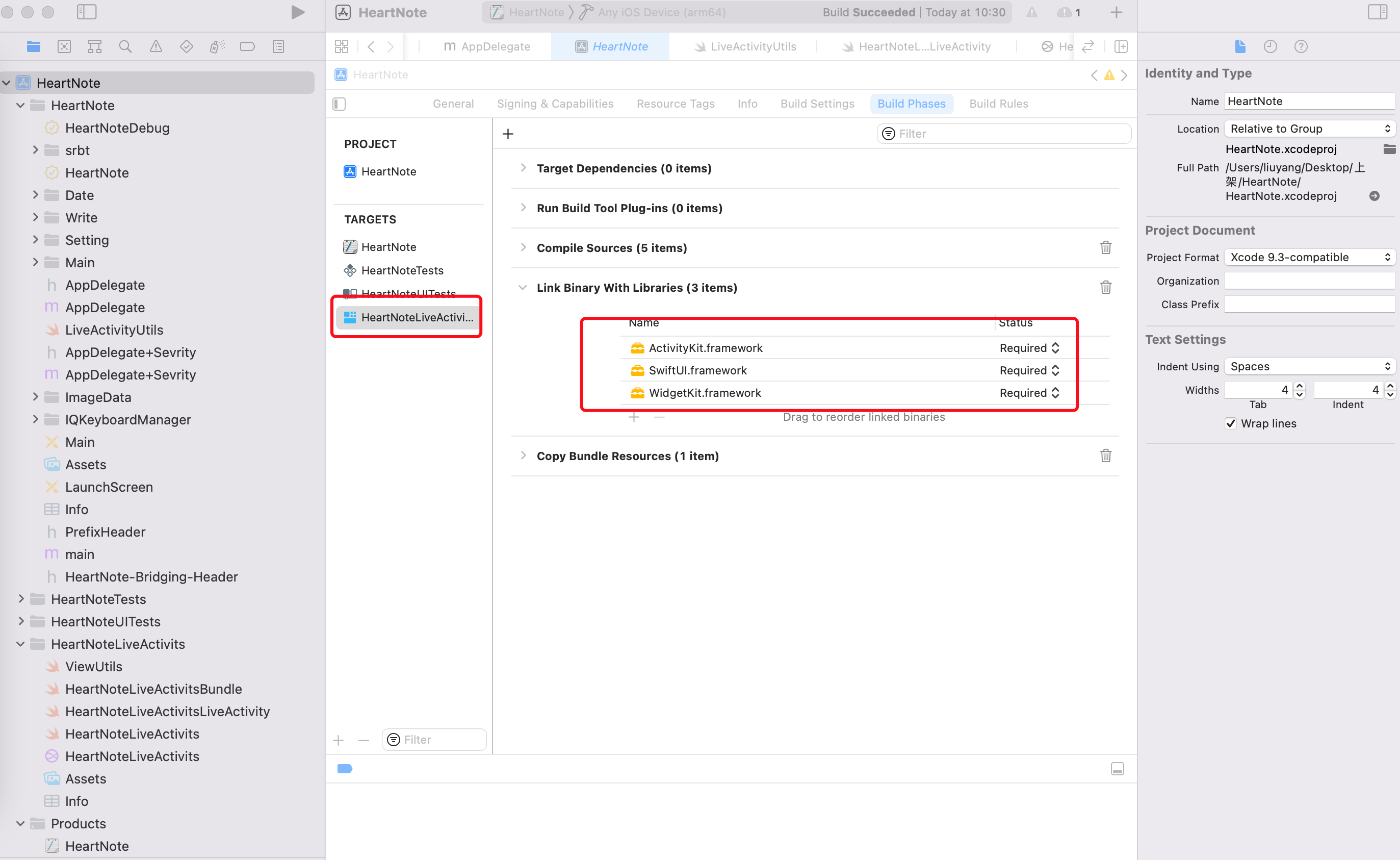Increase the Tab width stepper
1400x860 pixels.
click(x=1300, y=386)
